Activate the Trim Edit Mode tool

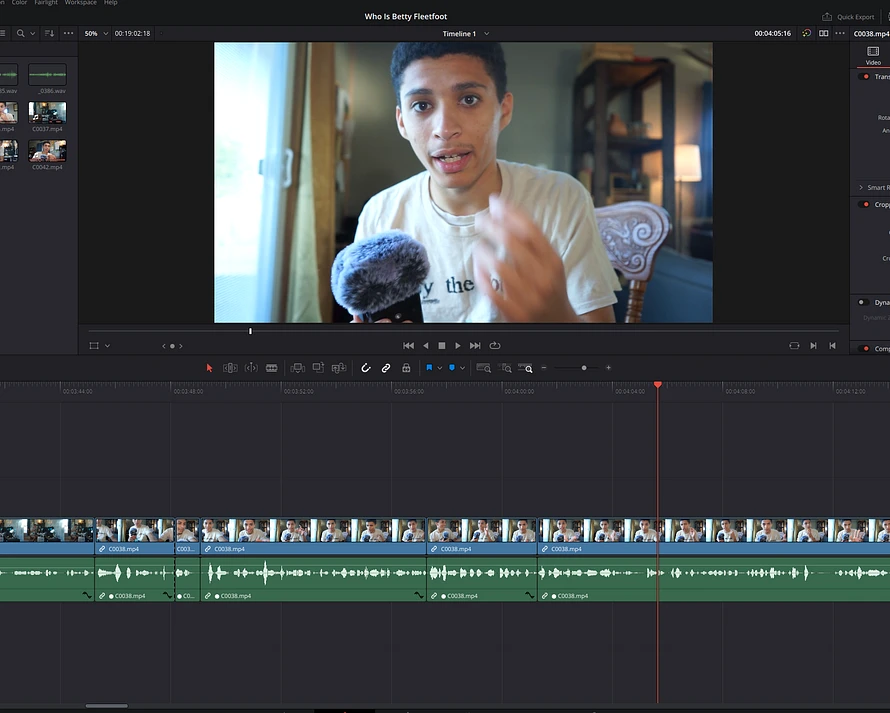[230, 368]
